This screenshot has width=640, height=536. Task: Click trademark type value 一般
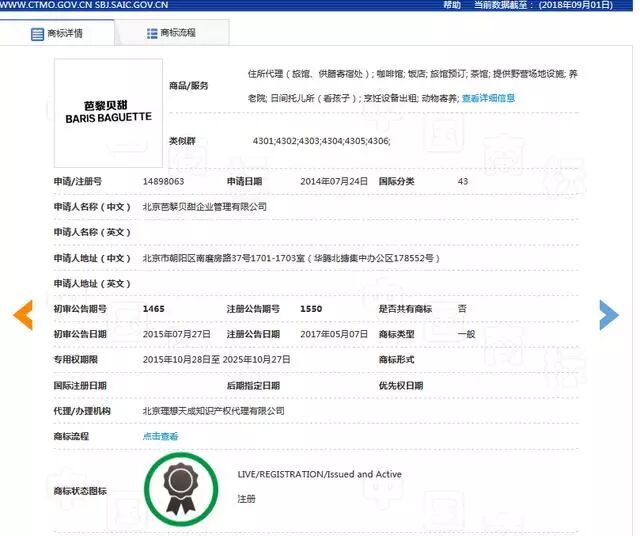(466, 334)
